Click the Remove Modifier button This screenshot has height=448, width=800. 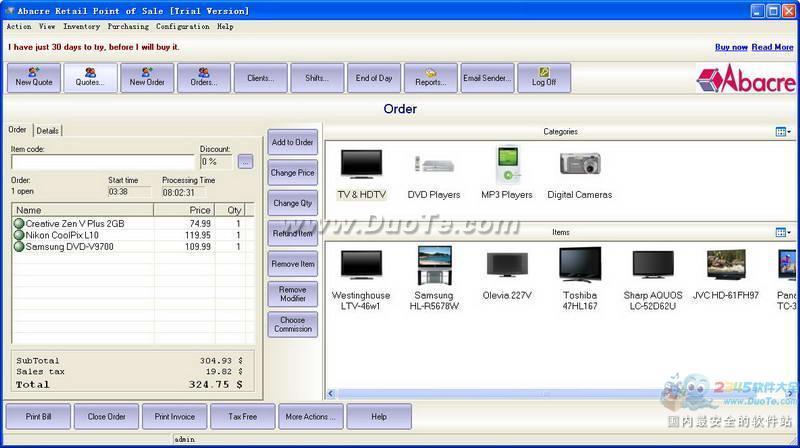tap(292, 294)
